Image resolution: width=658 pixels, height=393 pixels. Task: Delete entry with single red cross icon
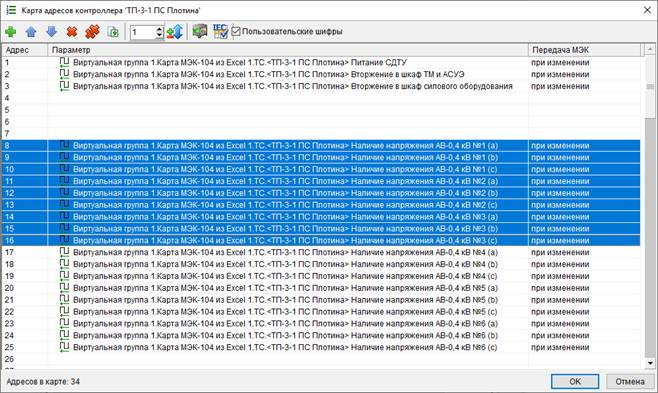(72, 31)
